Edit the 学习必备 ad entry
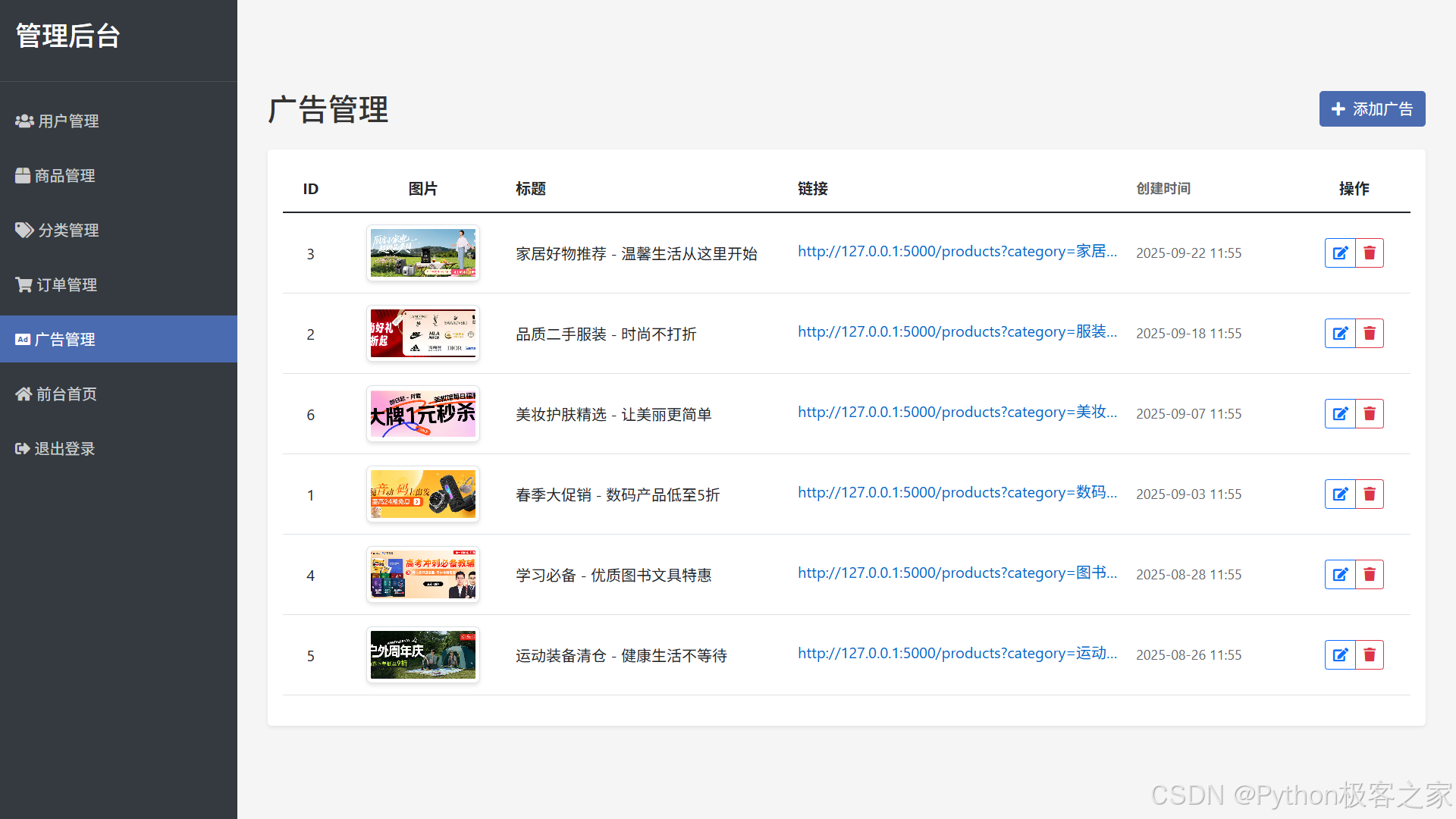The image size is (1456, 819). coord(1340,575)
